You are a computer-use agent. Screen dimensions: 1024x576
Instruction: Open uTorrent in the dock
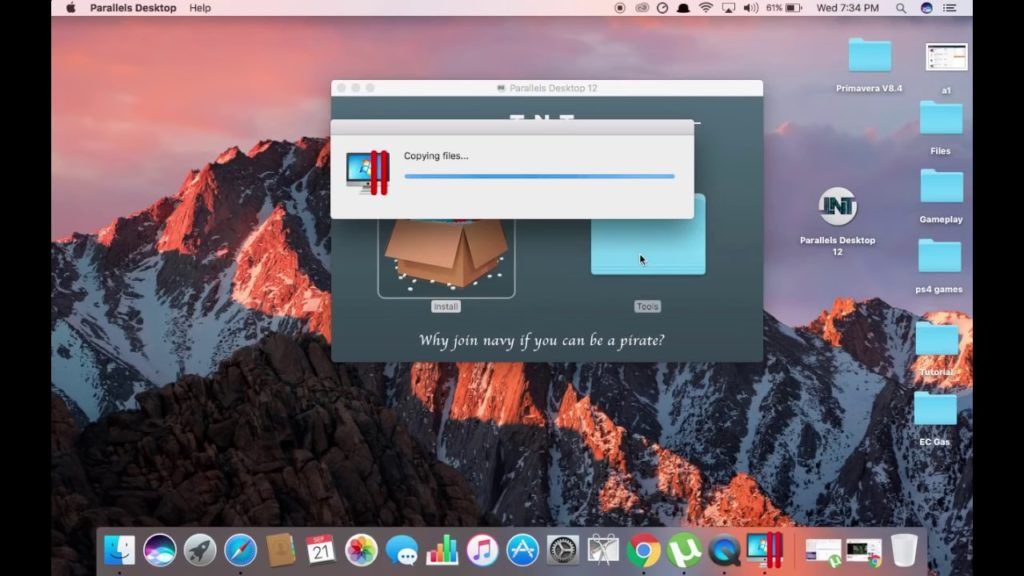(684, 550)
